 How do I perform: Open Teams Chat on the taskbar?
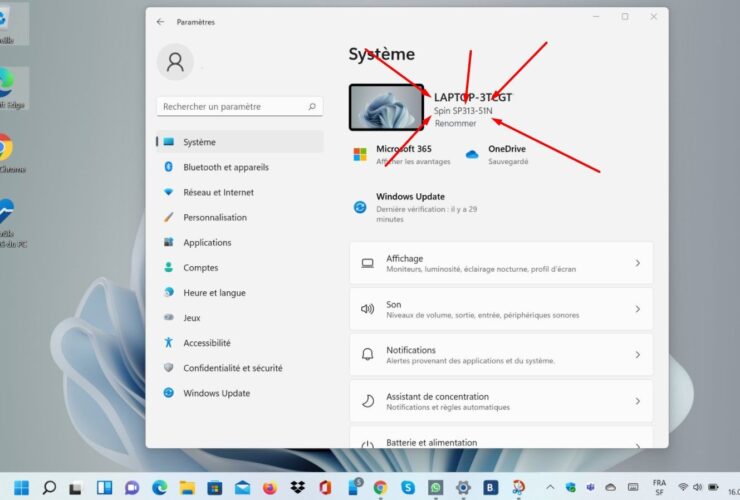132,487
